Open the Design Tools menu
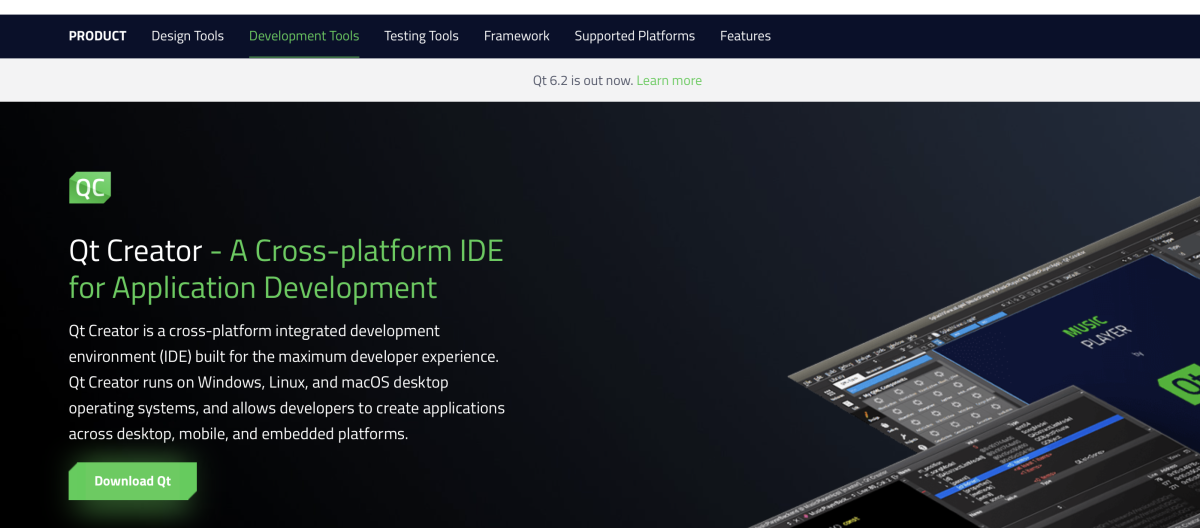 click(x=187, y=36)
